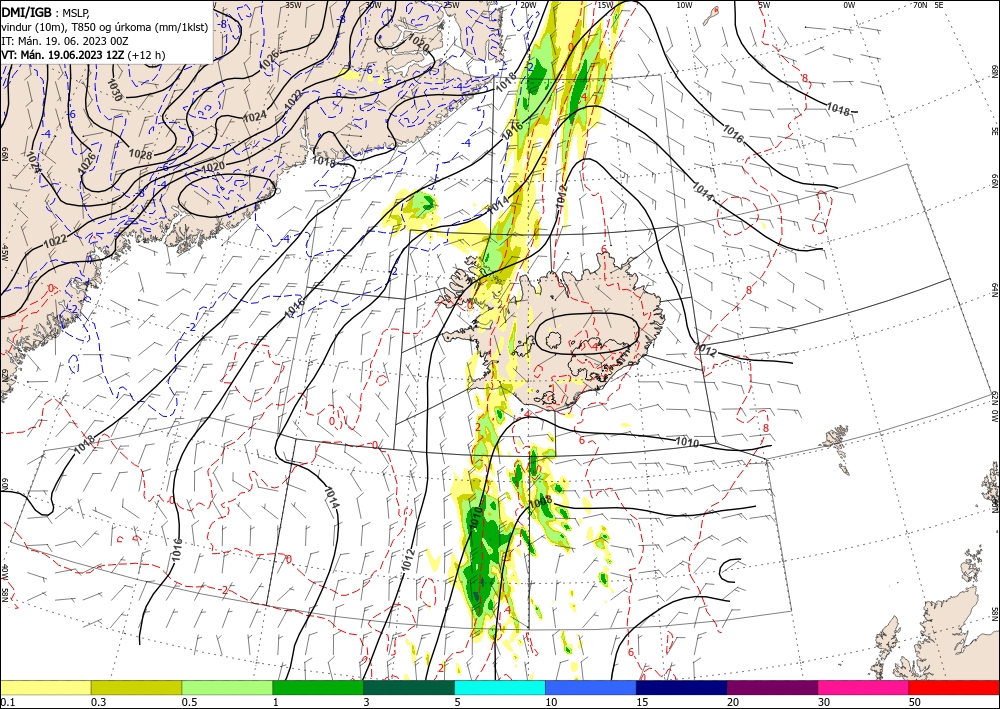Click the '10W' longitude label at top
Screen dimensions: 1000x709
click(684, 5)
